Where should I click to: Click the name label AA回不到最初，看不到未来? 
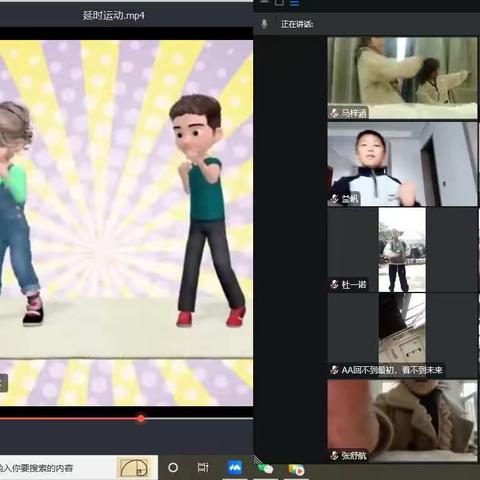[392, 370]
